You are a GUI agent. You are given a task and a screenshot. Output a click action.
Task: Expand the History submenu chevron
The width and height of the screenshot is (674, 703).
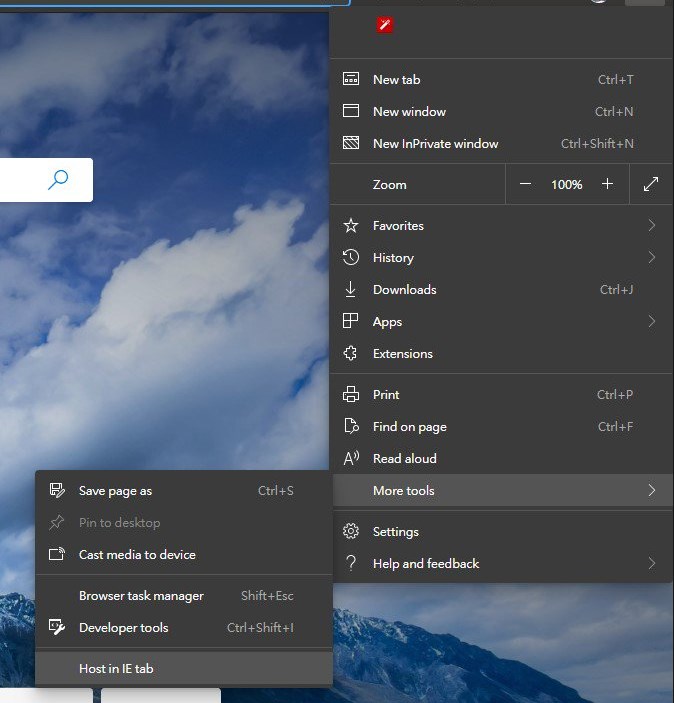click(x=652, y=258)
